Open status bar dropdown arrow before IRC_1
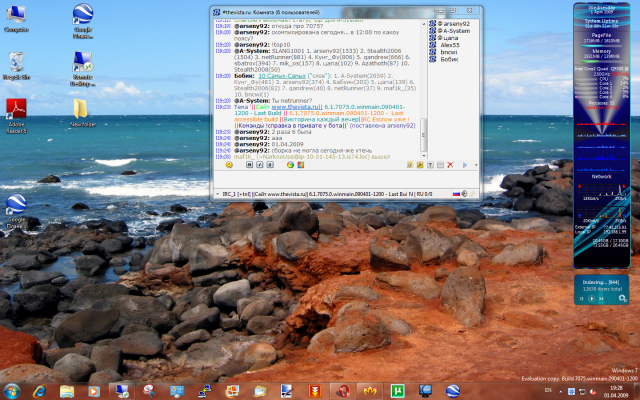This screenshot has height=400, width=640. click(x=218, y=194)
